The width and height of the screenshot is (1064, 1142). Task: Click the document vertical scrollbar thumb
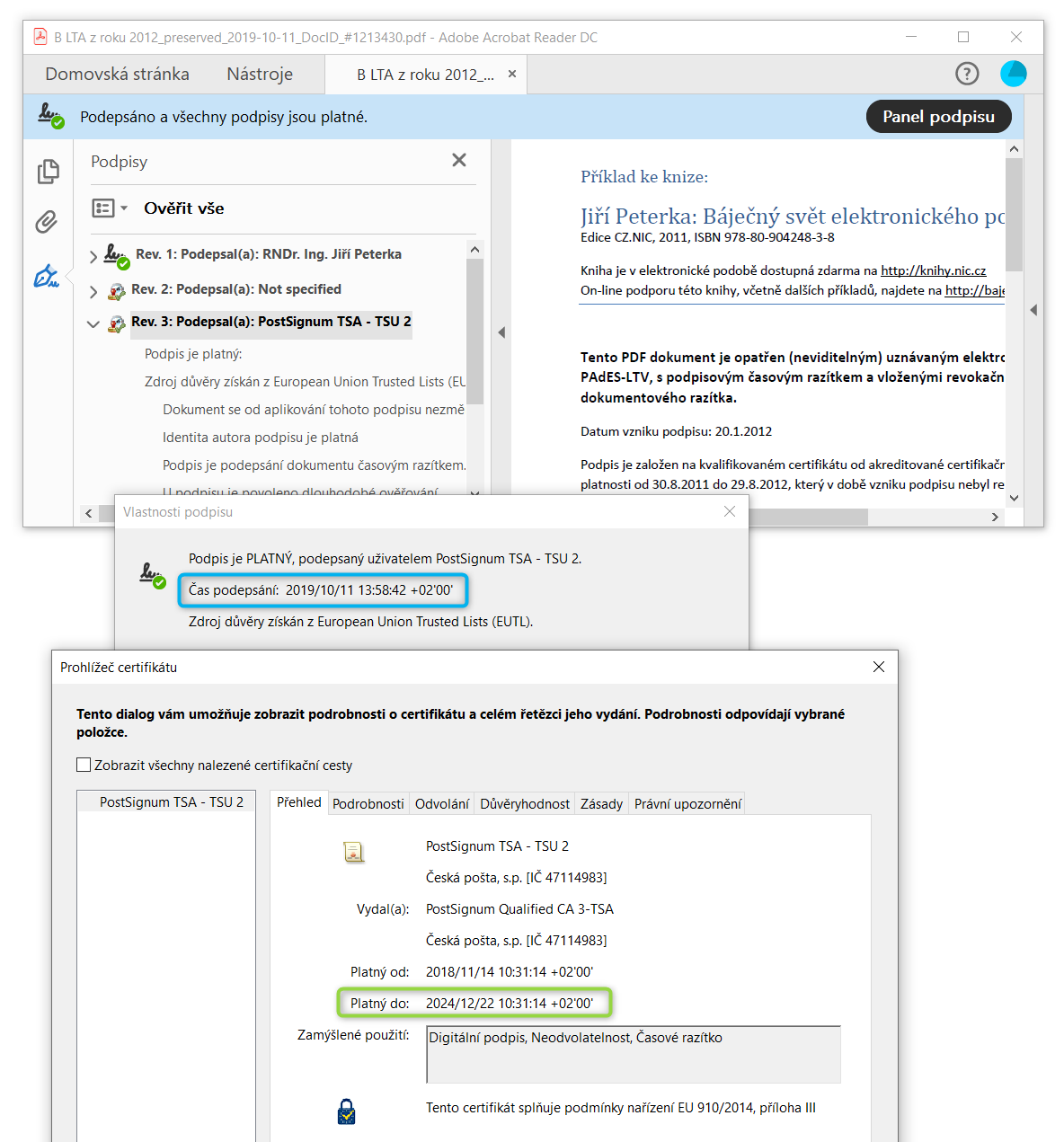click(x=1015, y=214)
